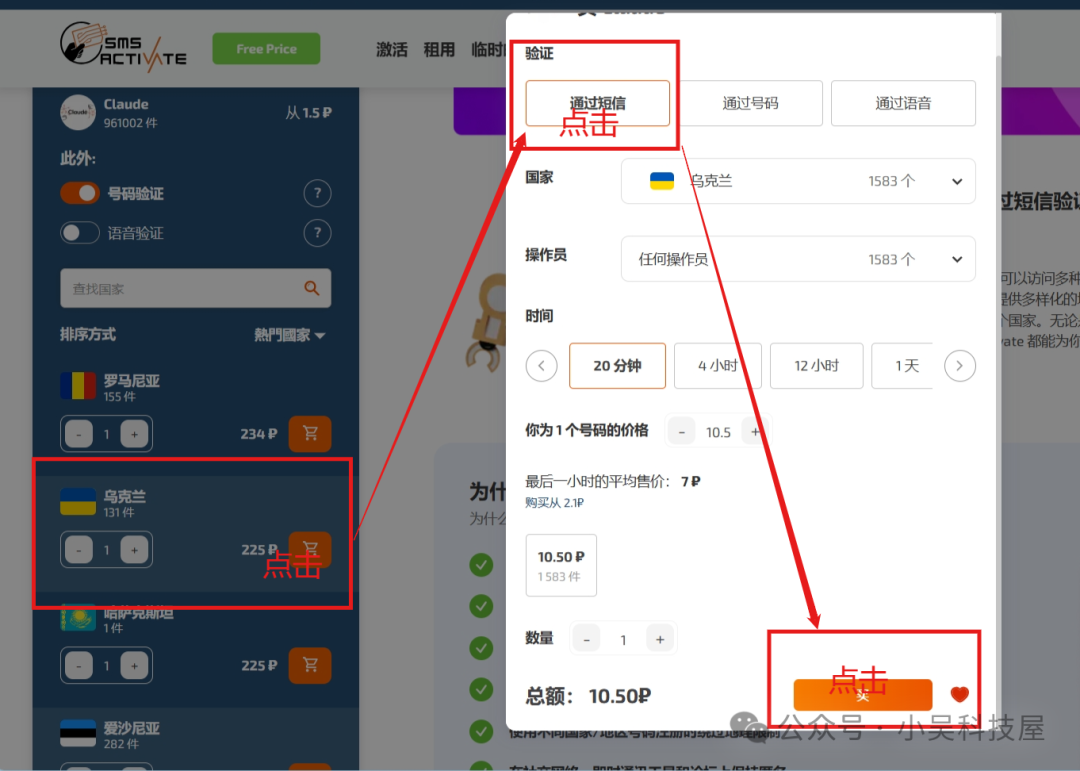Viewport: 1080px width, 771px height.
Task: Add 乌克兰 number to cart
Action: [310, 549]
